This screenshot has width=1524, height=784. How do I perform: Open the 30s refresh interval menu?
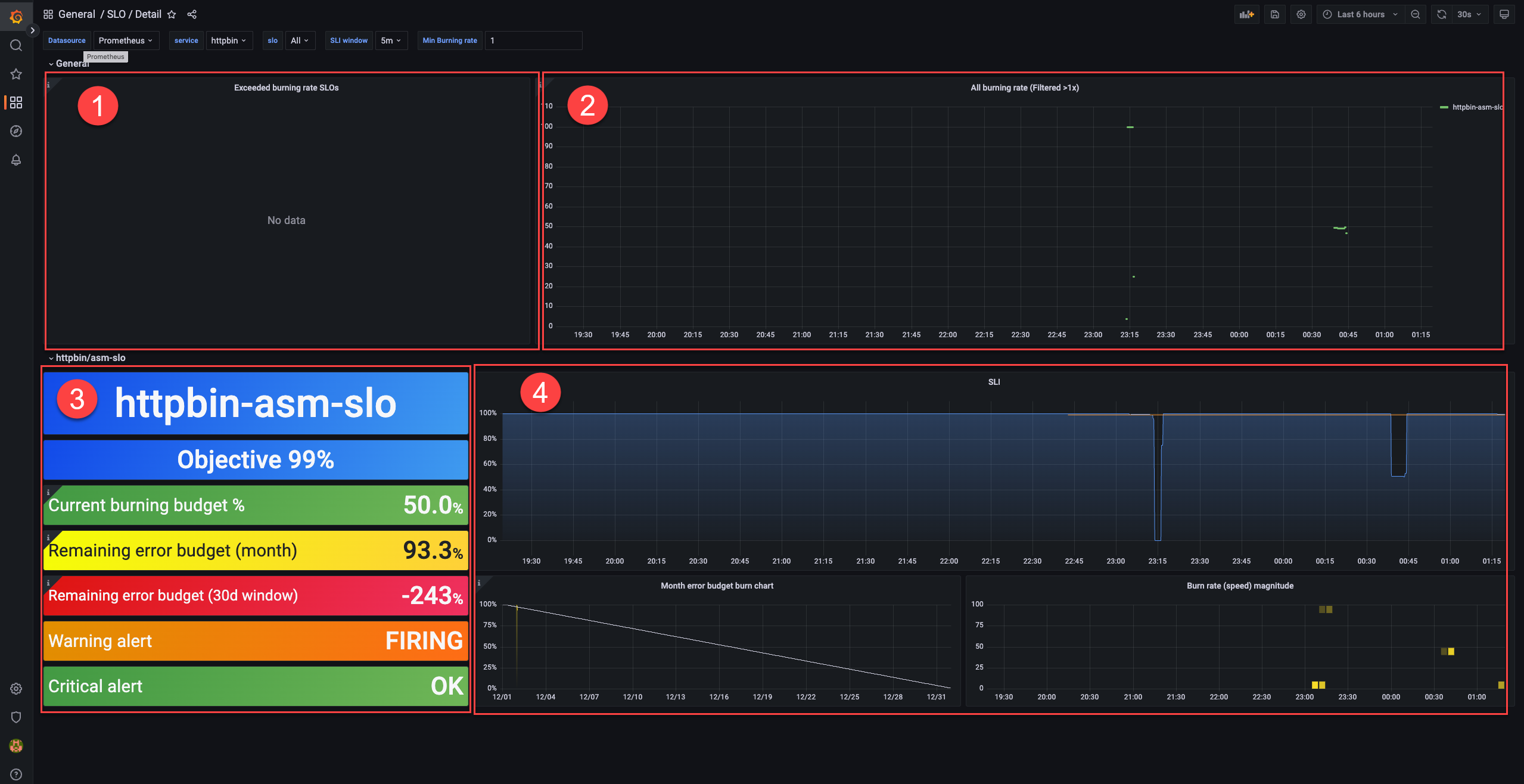1469,14
